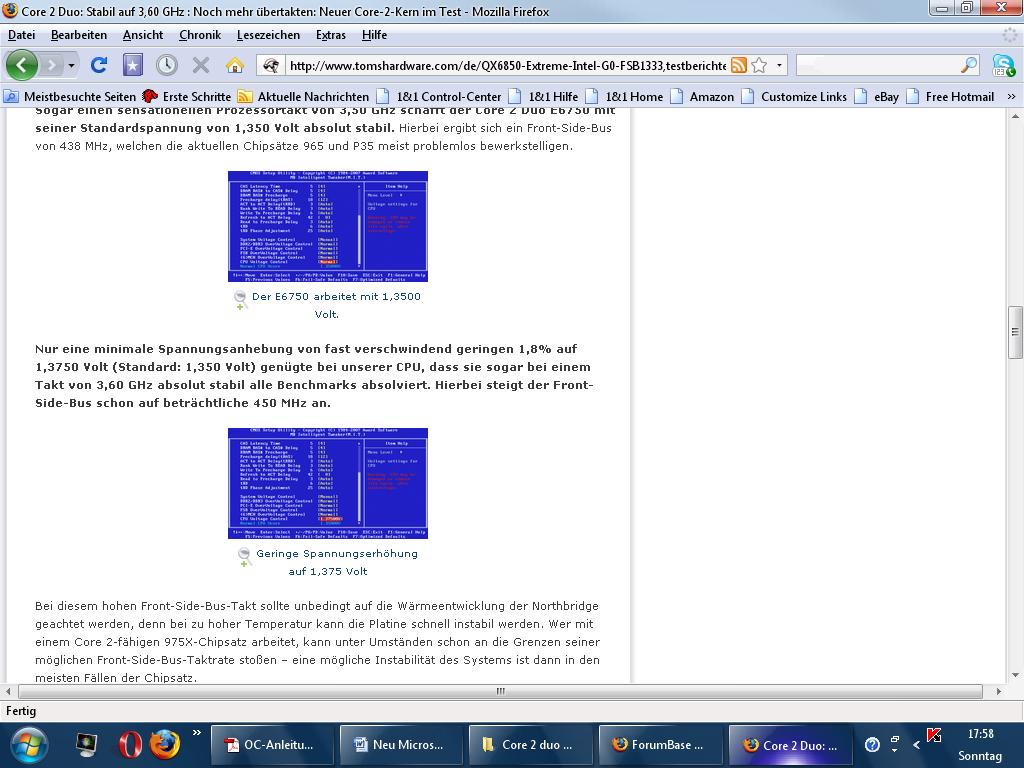The height and width of the screenshot is (768, 1024).
Task: Open the Chronik menu
Action: pos(200,35)
